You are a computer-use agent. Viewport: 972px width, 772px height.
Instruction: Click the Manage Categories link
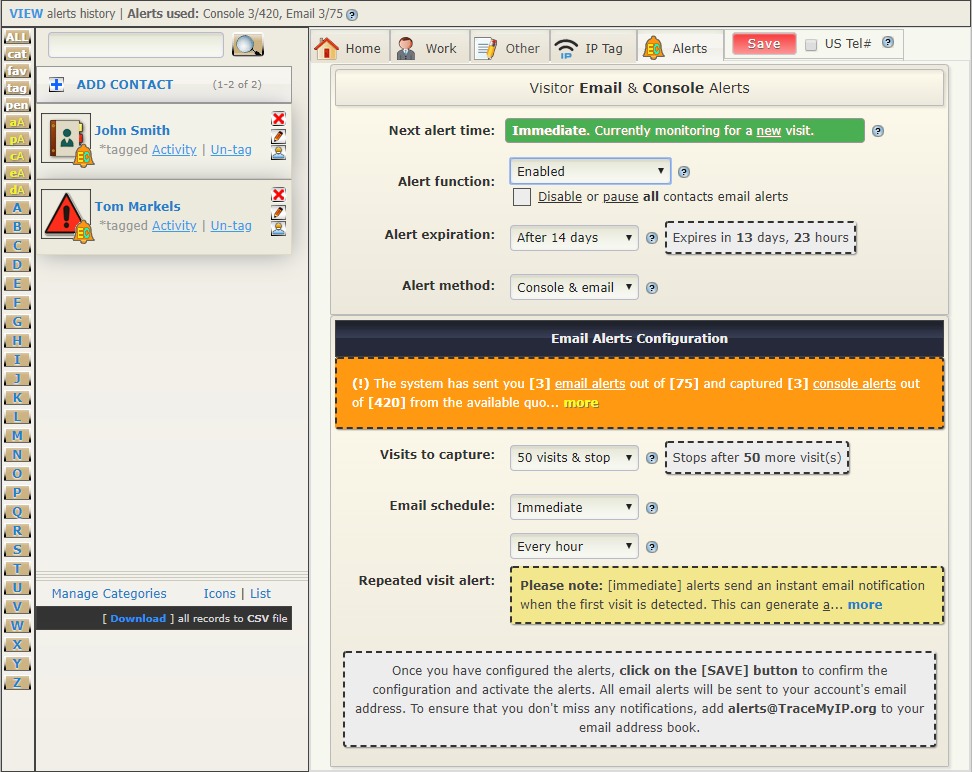point(109,594)
